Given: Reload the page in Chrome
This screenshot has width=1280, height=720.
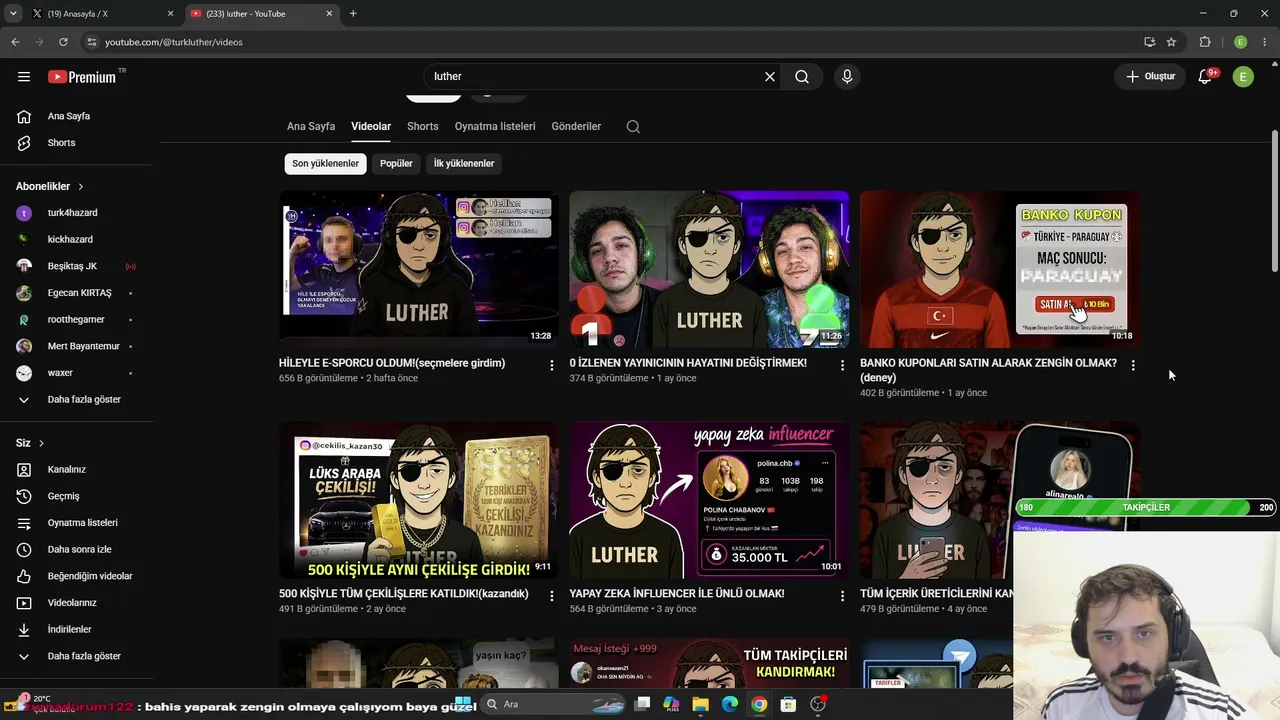Looking at the screenshot, I should (63, 42).
